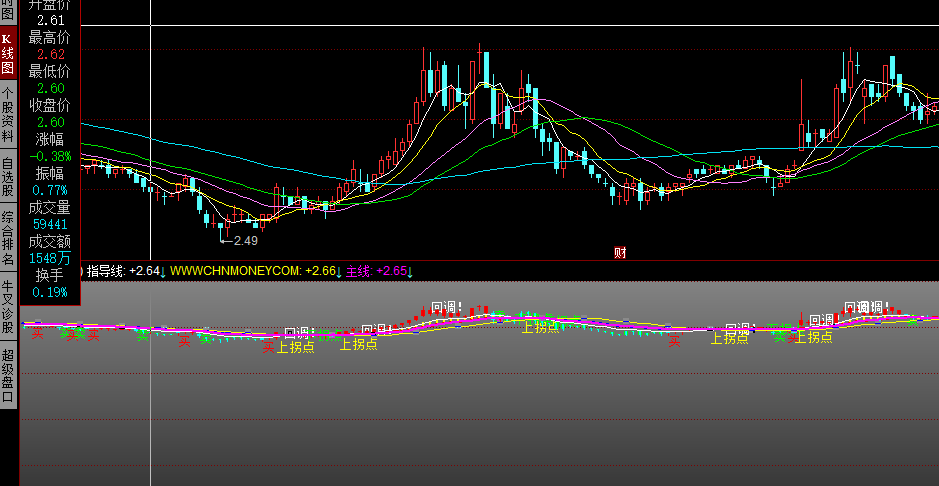Click the 成交量 label

tap(50, 208)
